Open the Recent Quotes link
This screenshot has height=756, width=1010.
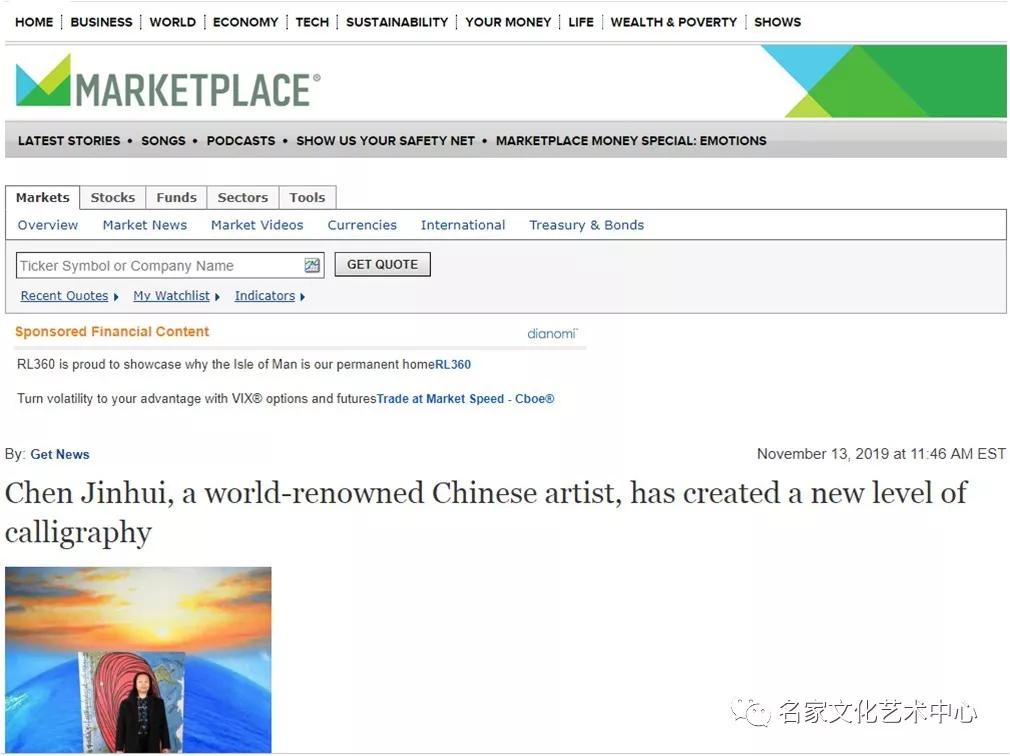(64, 296)
